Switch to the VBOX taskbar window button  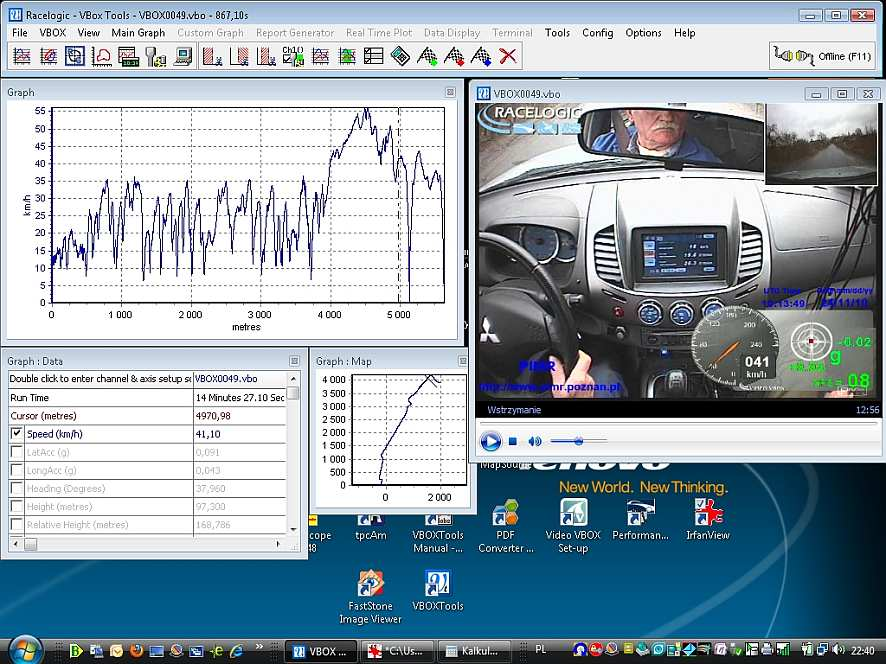click(x=320, y=651)
